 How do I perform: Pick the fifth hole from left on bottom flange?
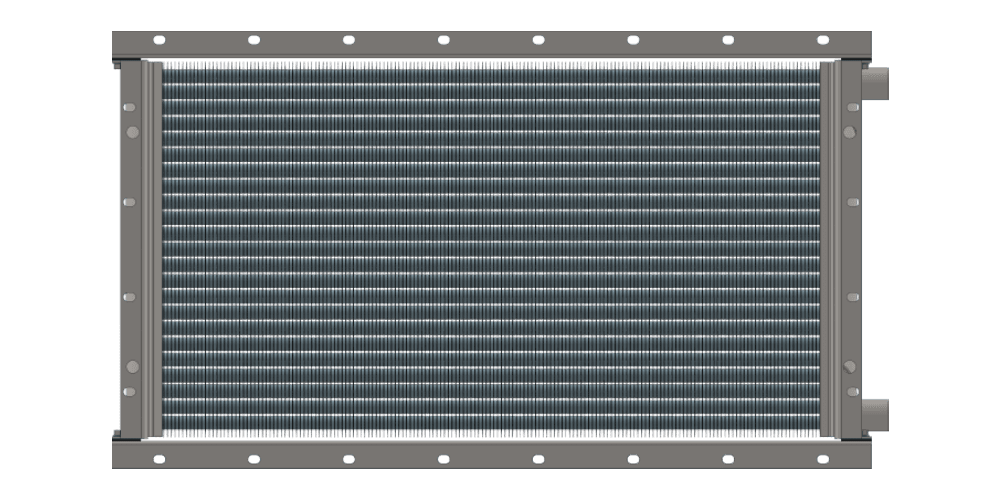coord(538,458)
